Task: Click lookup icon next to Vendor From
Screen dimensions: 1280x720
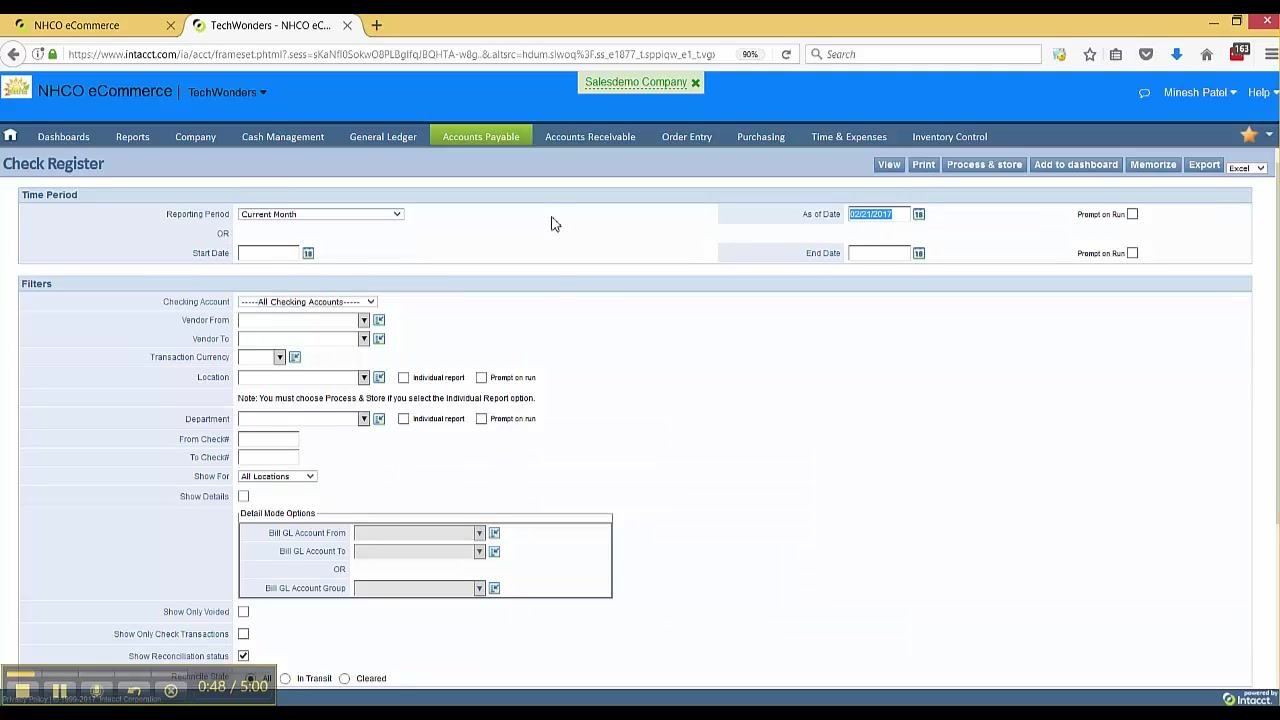Action: [x=379, y=320]
